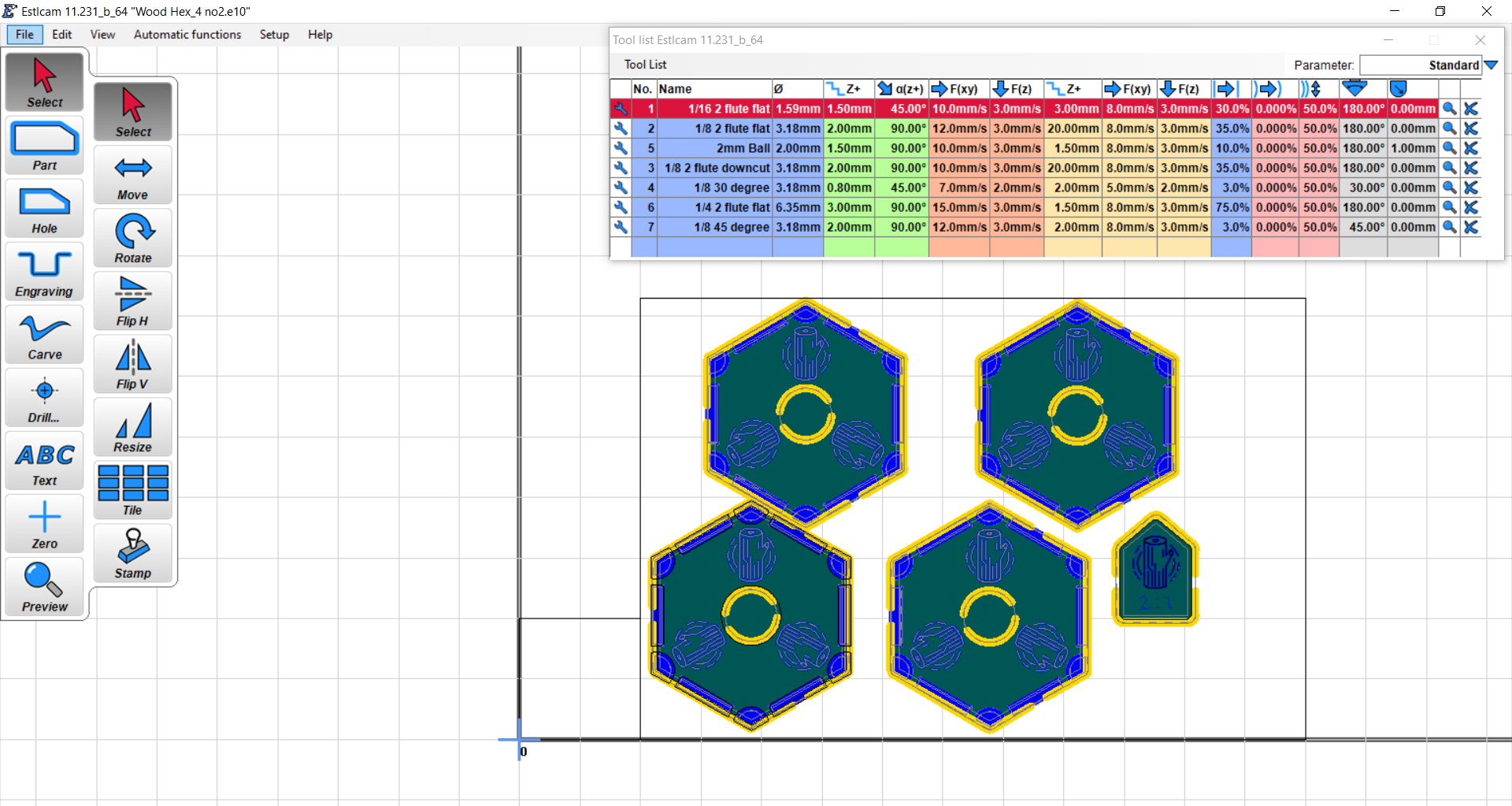Click the Ø diameter column header
This screenshot has height=806, width=1512.
click(798, 89)
